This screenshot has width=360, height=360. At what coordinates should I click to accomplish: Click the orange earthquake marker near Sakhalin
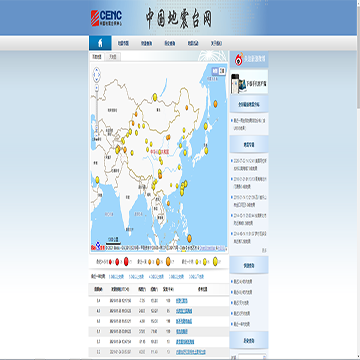click(x=215, y=104)
